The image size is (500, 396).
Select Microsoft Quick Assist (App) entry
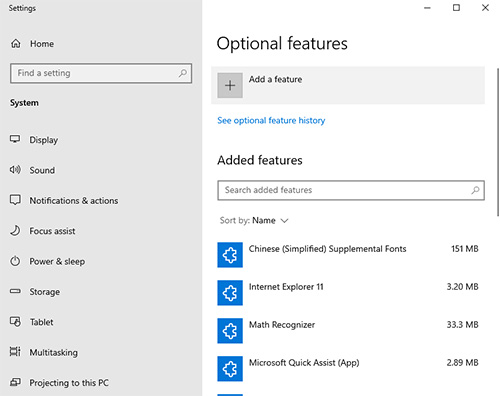coord(348,369)
